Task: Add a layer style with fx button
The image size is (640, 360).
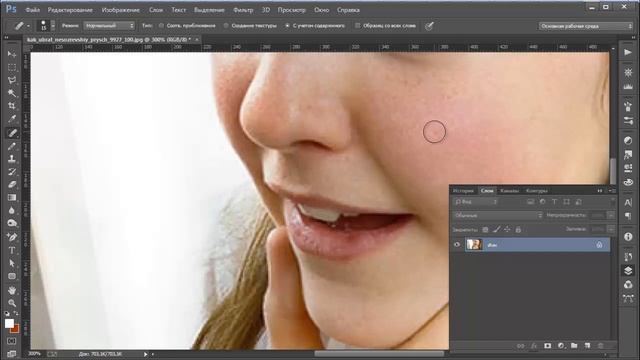Action: coord(534,346)
